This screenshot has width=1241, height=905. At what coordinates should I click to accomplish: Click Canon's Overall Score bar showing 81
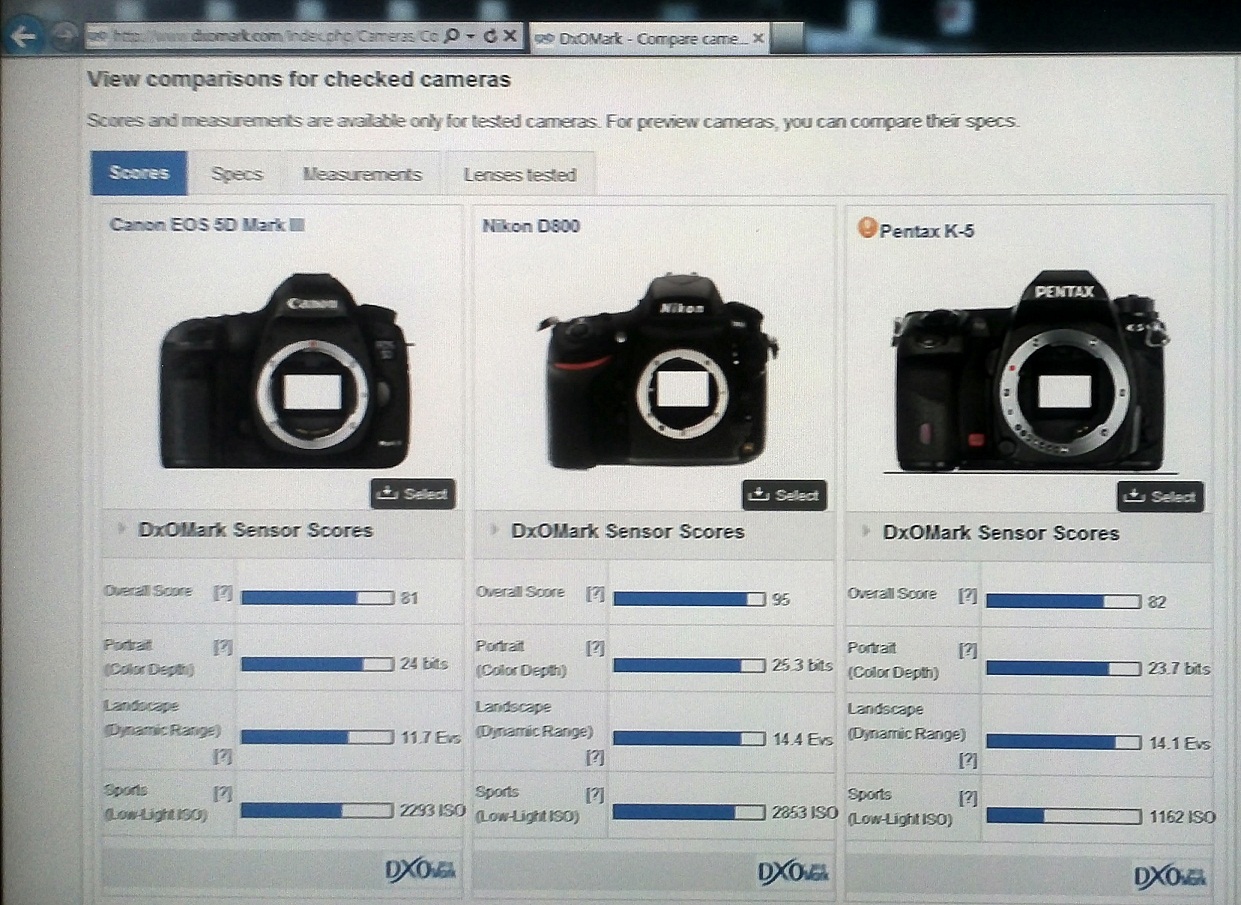(x=317, y=598)
